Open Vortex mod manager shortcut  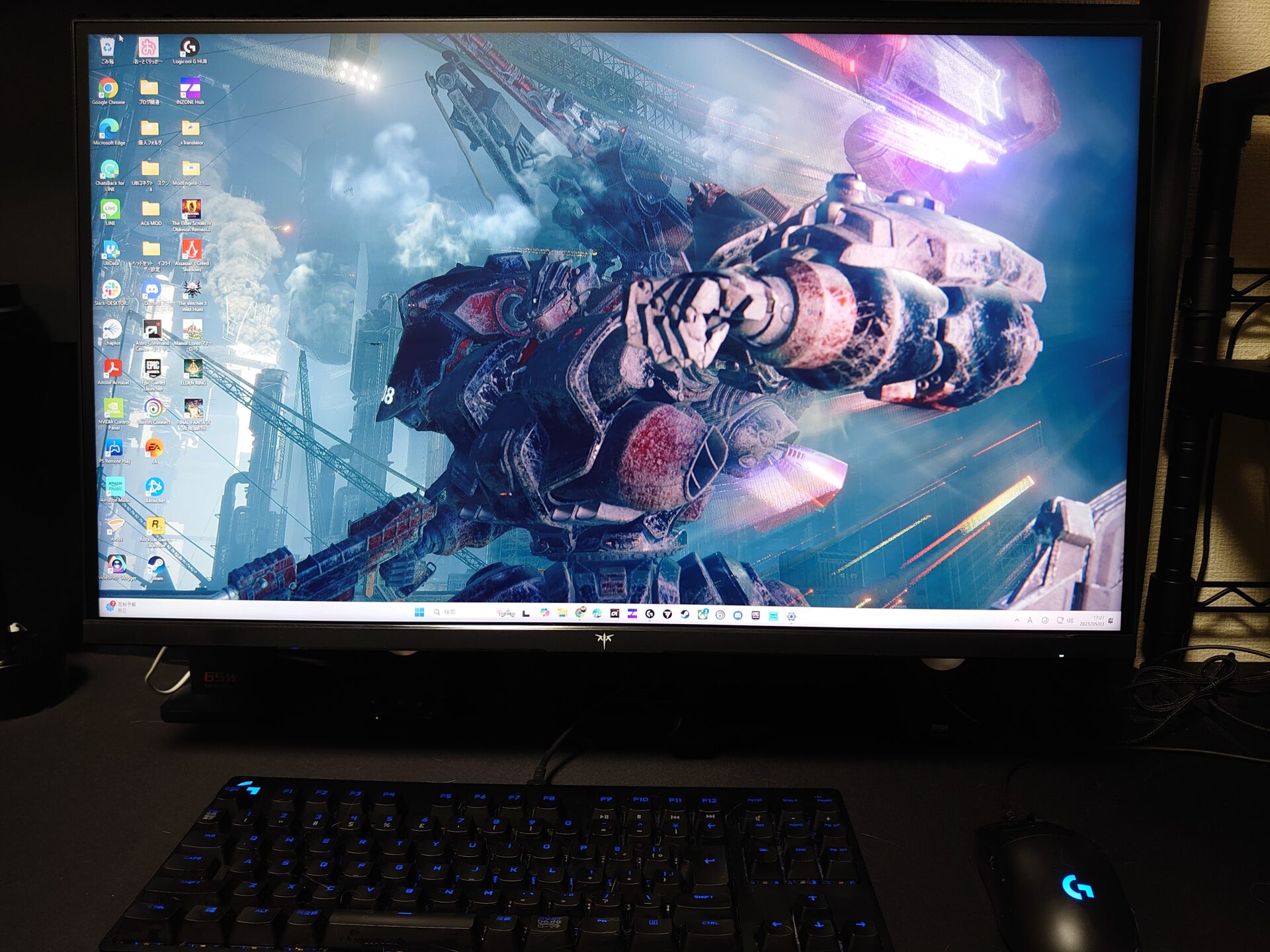pos(116,529)
